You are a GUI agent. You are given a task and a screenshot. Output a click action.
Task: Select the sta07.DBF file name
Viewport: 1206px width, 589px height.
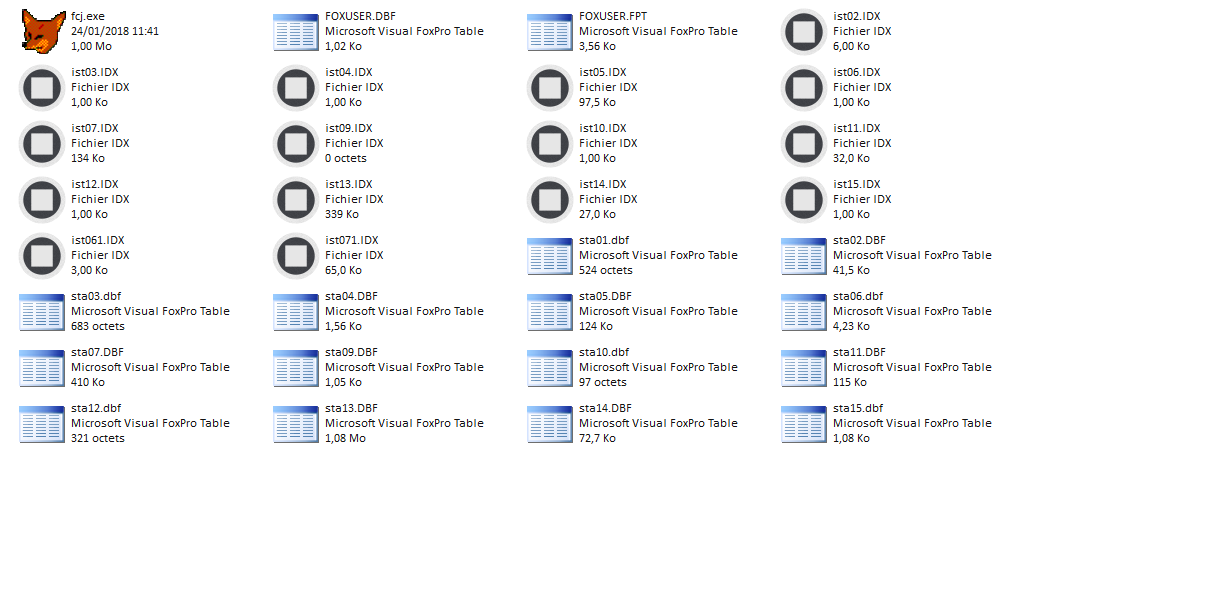pyautogui.click(x=97, y=352)
